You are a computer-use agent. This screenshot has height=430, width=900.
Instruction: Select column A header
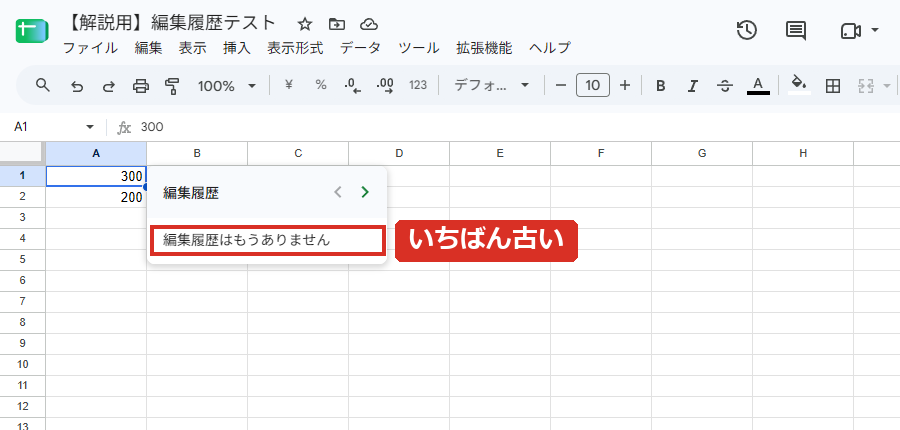pyautogui.click(x=96, y=153)
